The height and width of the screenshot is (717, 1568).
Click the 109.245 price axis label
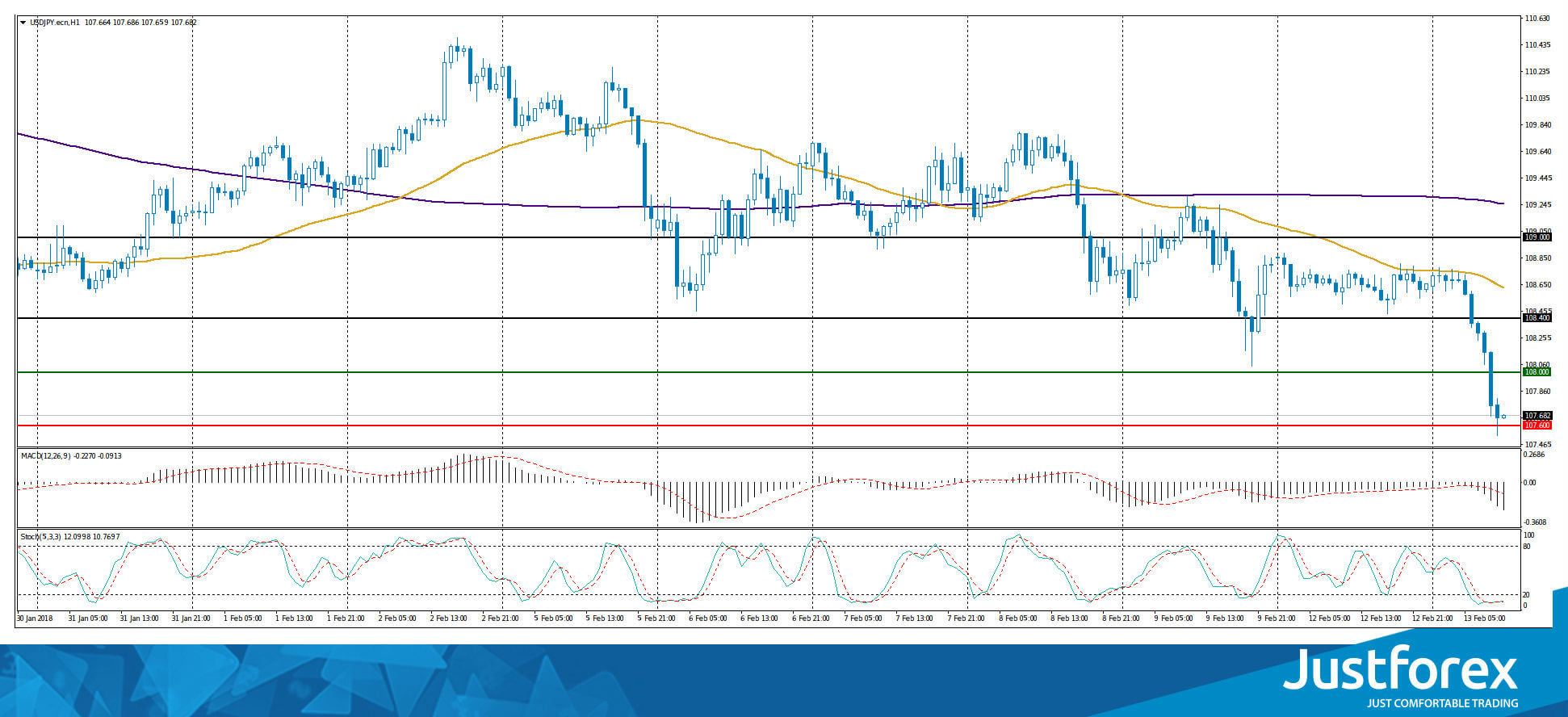point(1537,205)
